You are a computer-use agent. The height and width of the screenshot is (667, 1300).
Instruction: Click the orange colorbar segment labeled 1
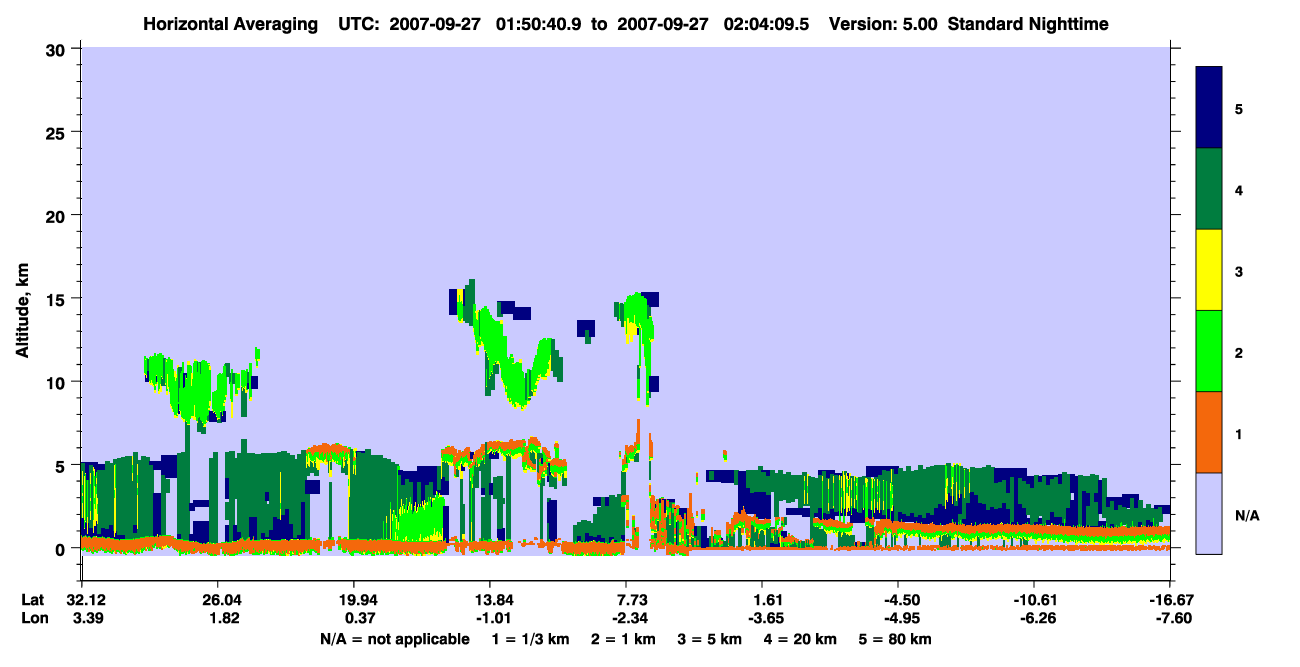pos(1209,432)
